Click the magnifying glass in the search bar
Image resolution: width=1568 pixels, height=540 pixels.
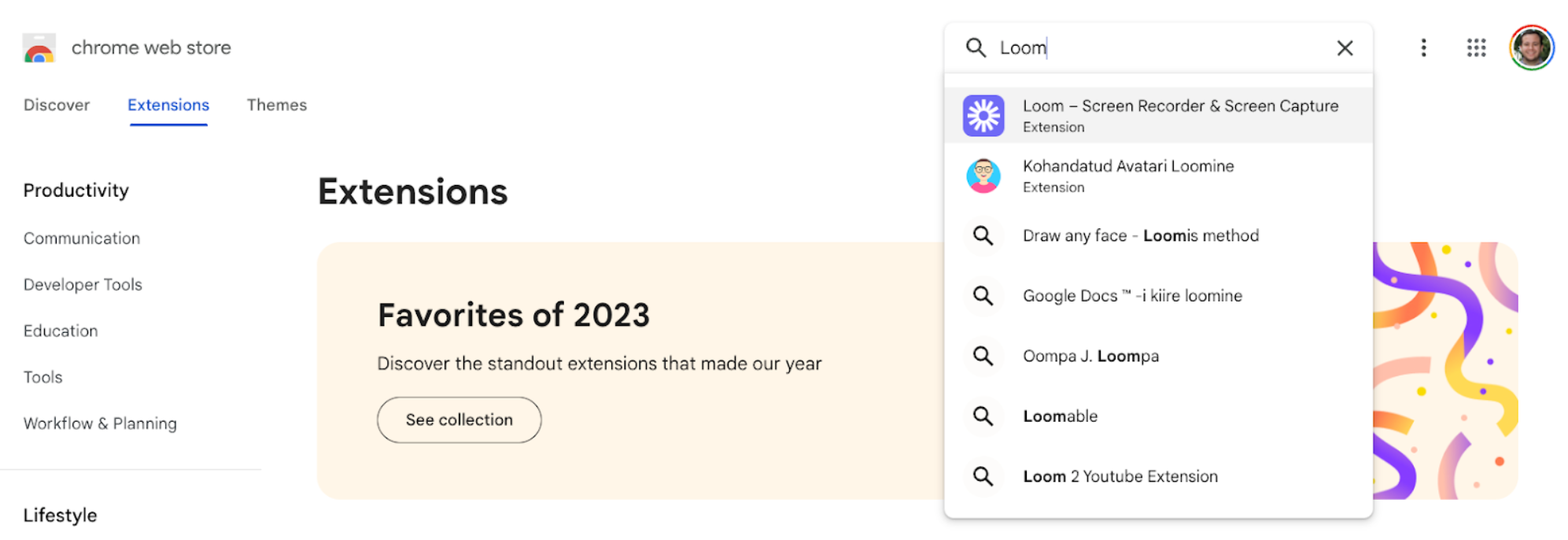[x=976, y=47]
